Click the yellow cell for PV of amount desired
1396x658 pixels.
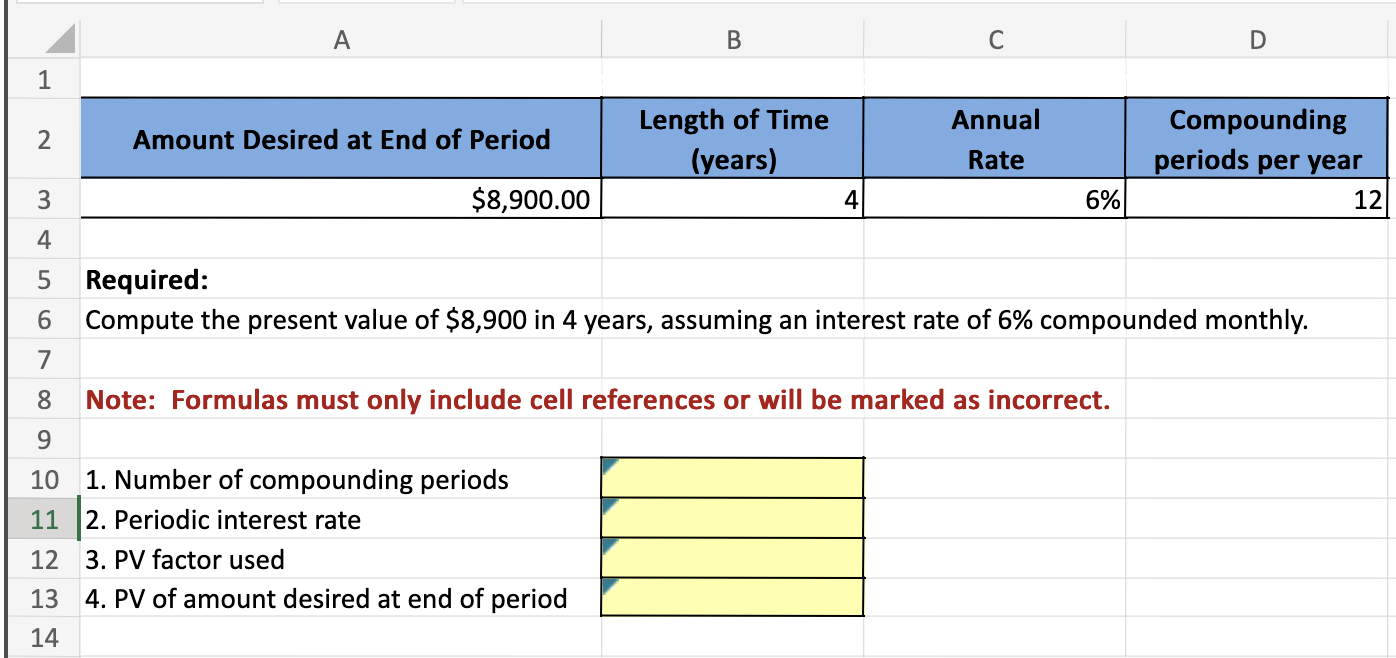click(x=732, y=598)
